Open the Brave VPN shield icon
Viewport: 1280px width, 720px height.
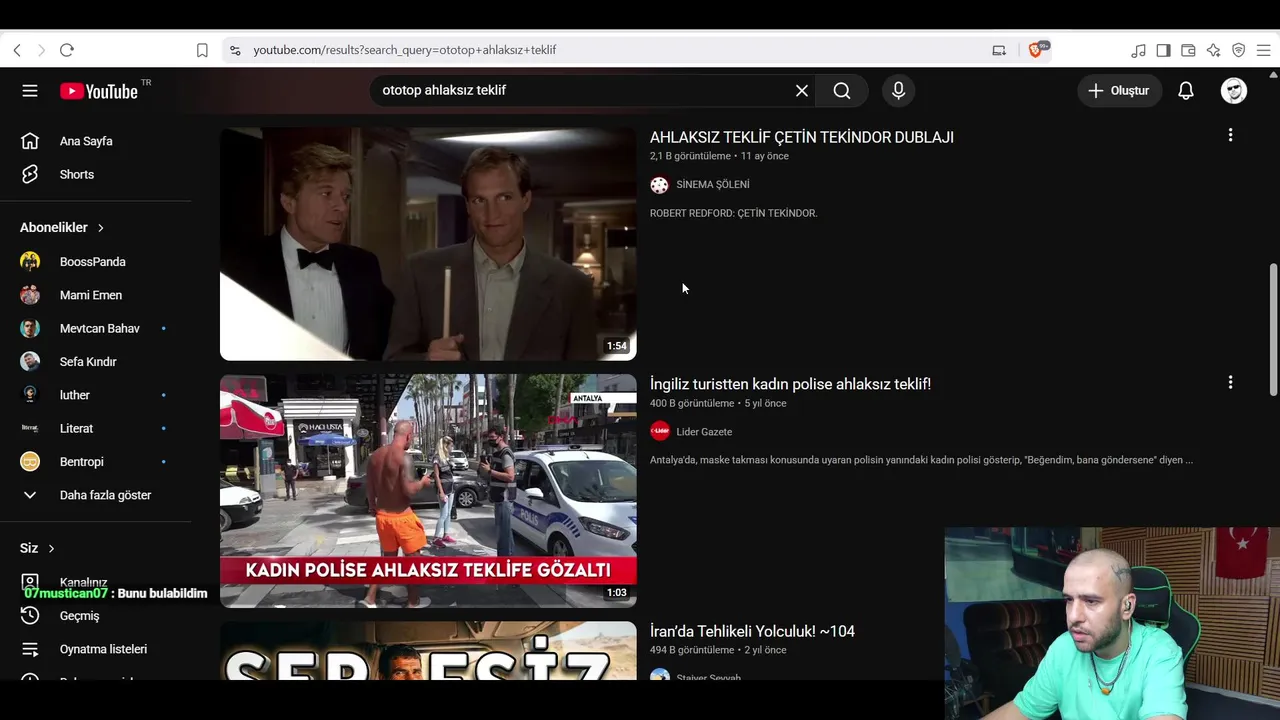[x=1239, y=50]
